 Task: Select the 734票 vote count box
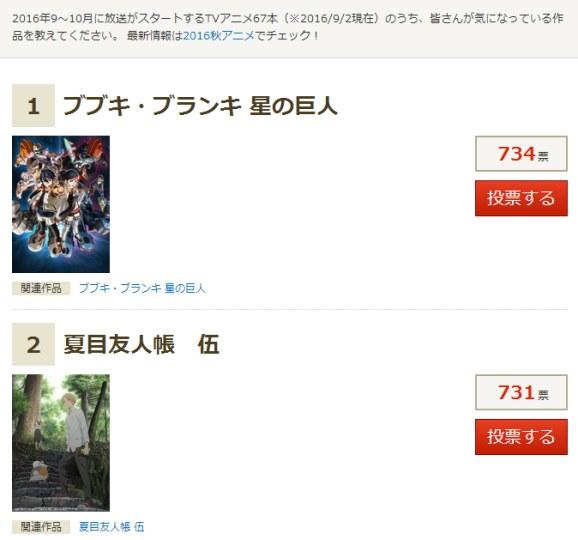521,154
